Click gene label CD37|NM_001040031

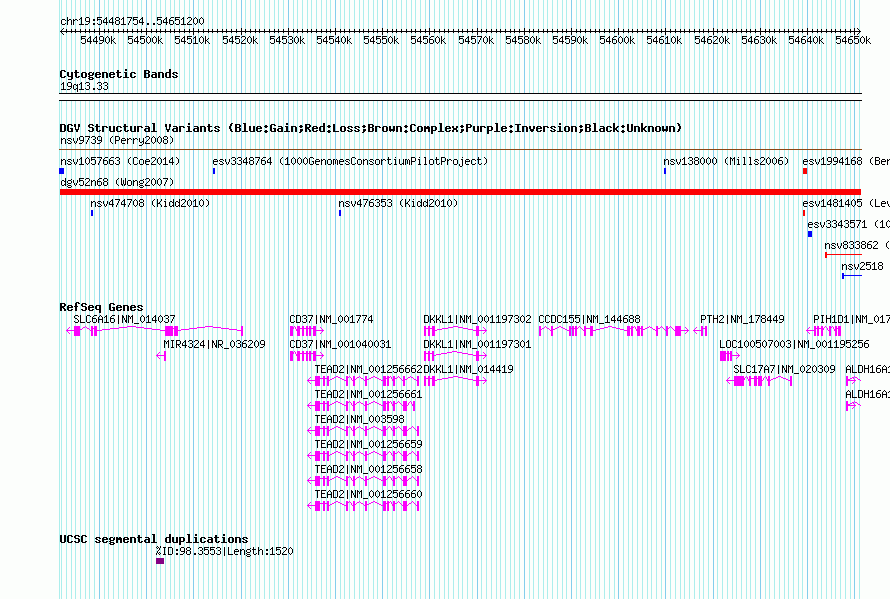pos(340,344)
